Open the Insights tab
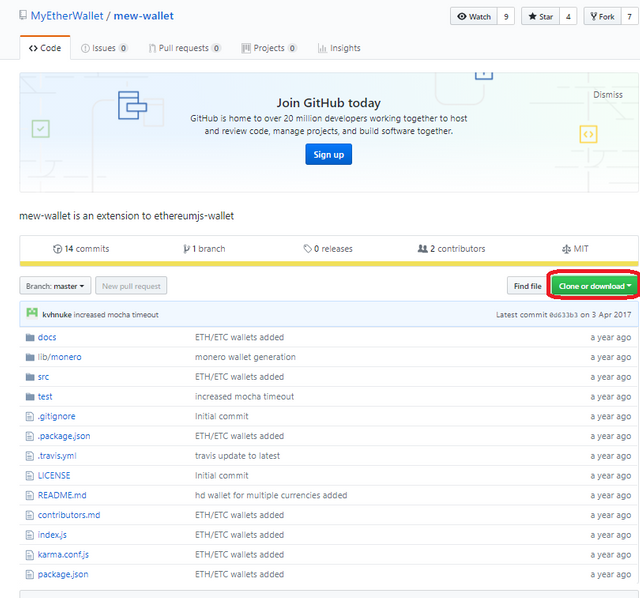The image size is (640, 598). [339, 48]
